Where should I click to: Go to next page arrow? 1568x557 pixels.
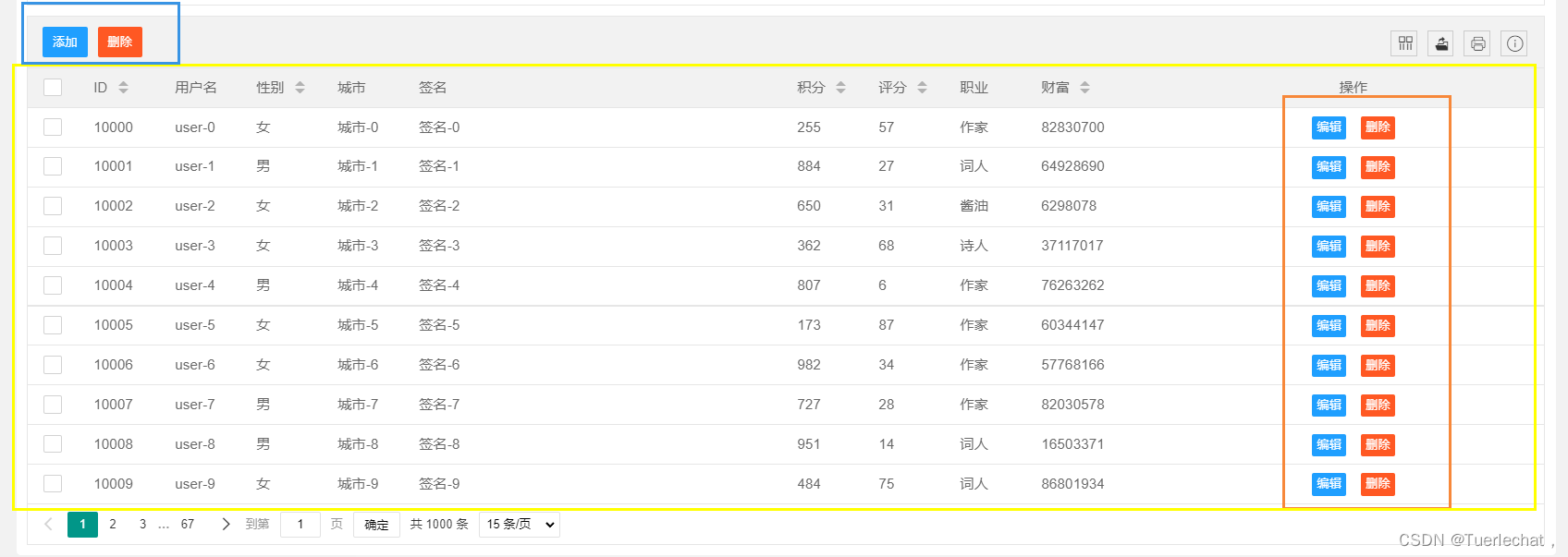(x=226, y=525)
